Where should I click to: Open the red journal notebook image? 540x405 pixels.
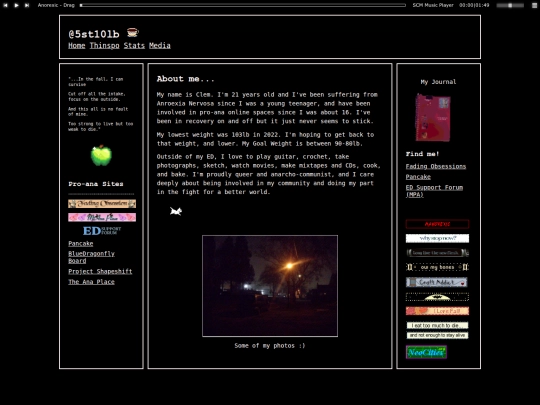pos(433,117)
